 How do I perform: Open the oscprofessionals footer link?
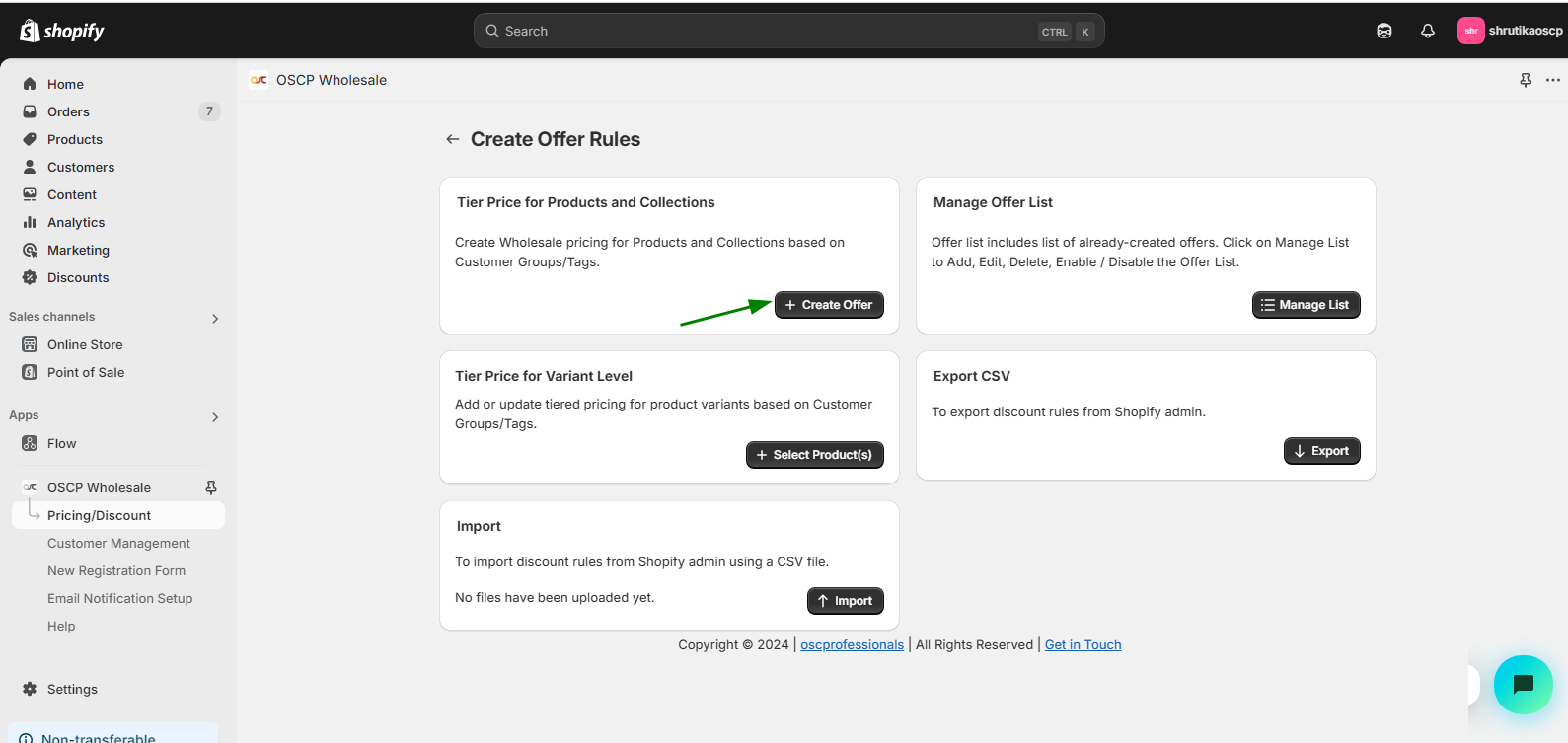click(852, 644)
